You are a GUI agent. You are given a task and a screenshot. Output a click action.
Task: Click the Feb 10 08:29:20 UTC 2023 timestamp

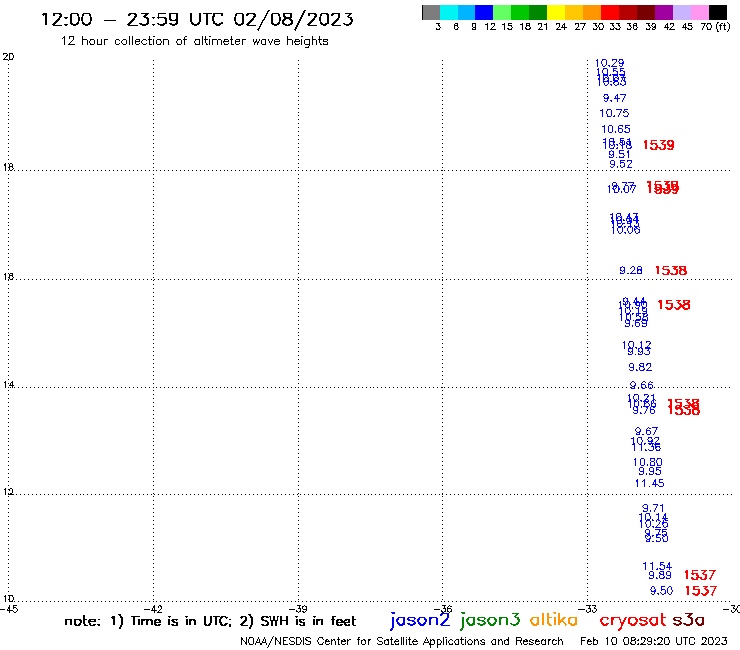pyautogui.click(x=654, y=641)
